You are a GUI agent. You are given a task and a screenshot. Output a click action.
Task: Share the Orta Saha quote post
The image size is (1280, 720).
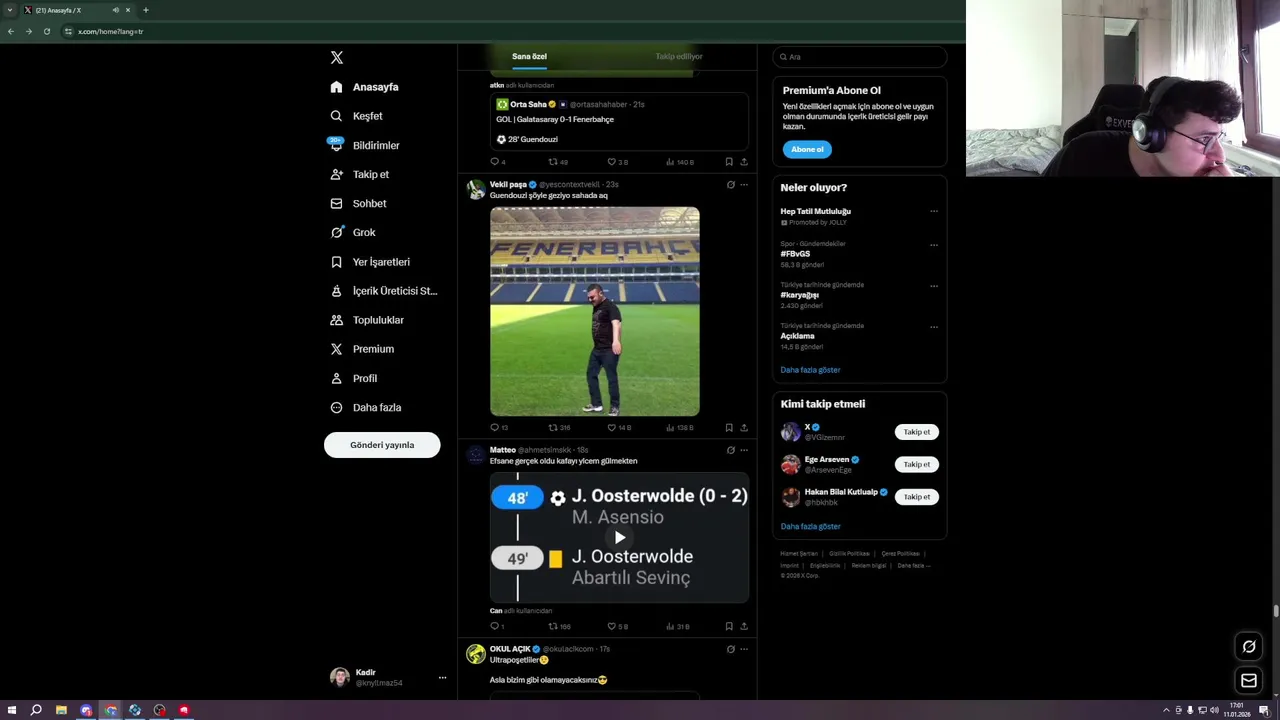coord(744,162)
